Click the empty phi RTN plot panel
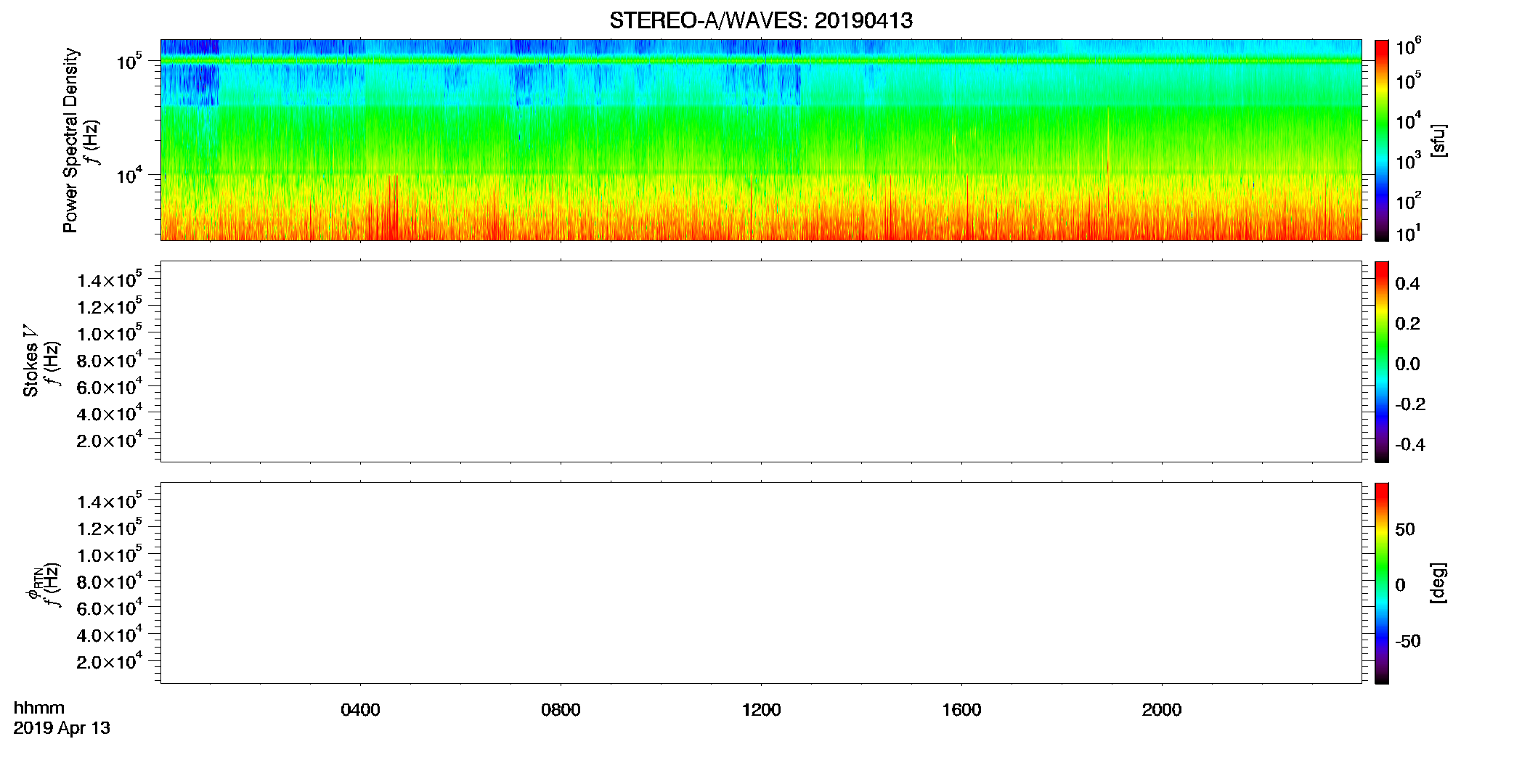The image size is (1522, 784). click(761, 583)
